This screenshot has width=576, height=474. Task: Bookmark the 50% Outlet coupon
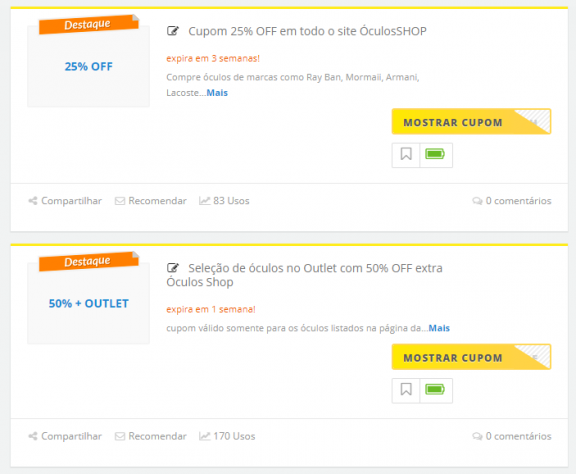click(x=406, y=390)
